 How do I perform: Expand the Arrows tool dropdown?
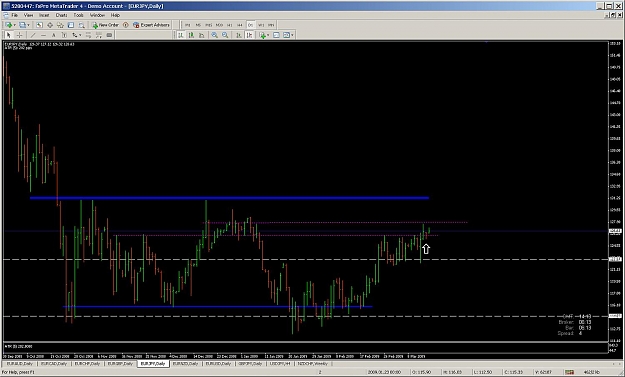coord(80,35)
